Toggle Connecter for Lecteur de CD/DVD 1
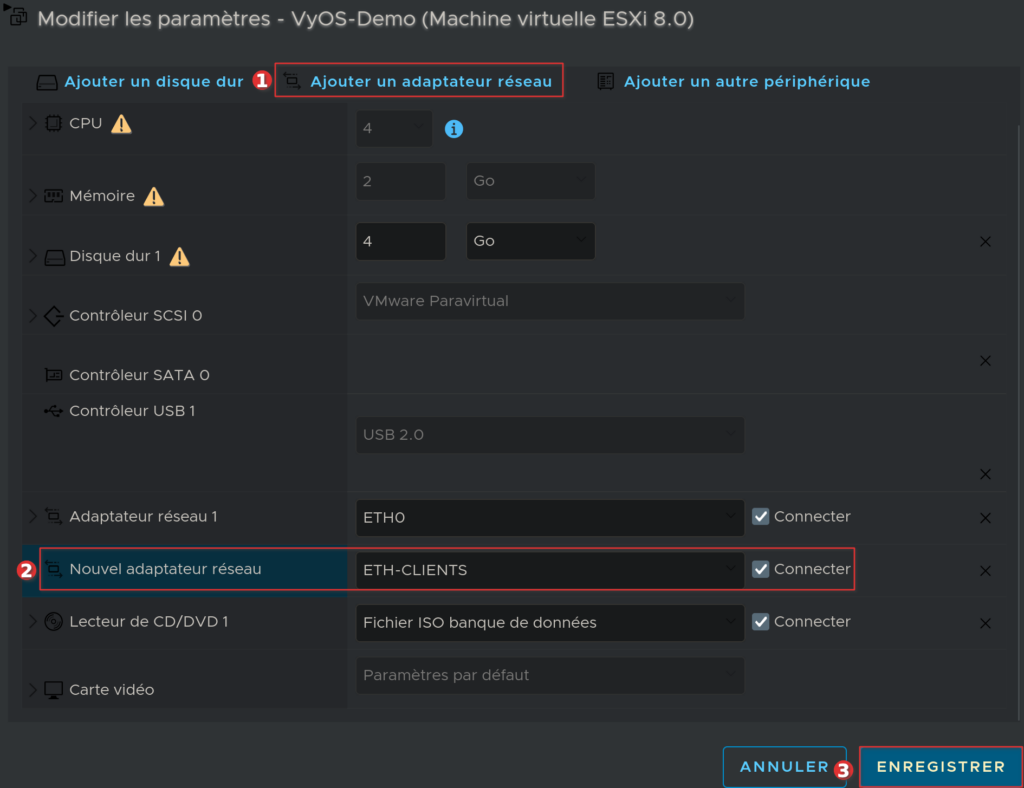1024x788 pixels. 761,622
